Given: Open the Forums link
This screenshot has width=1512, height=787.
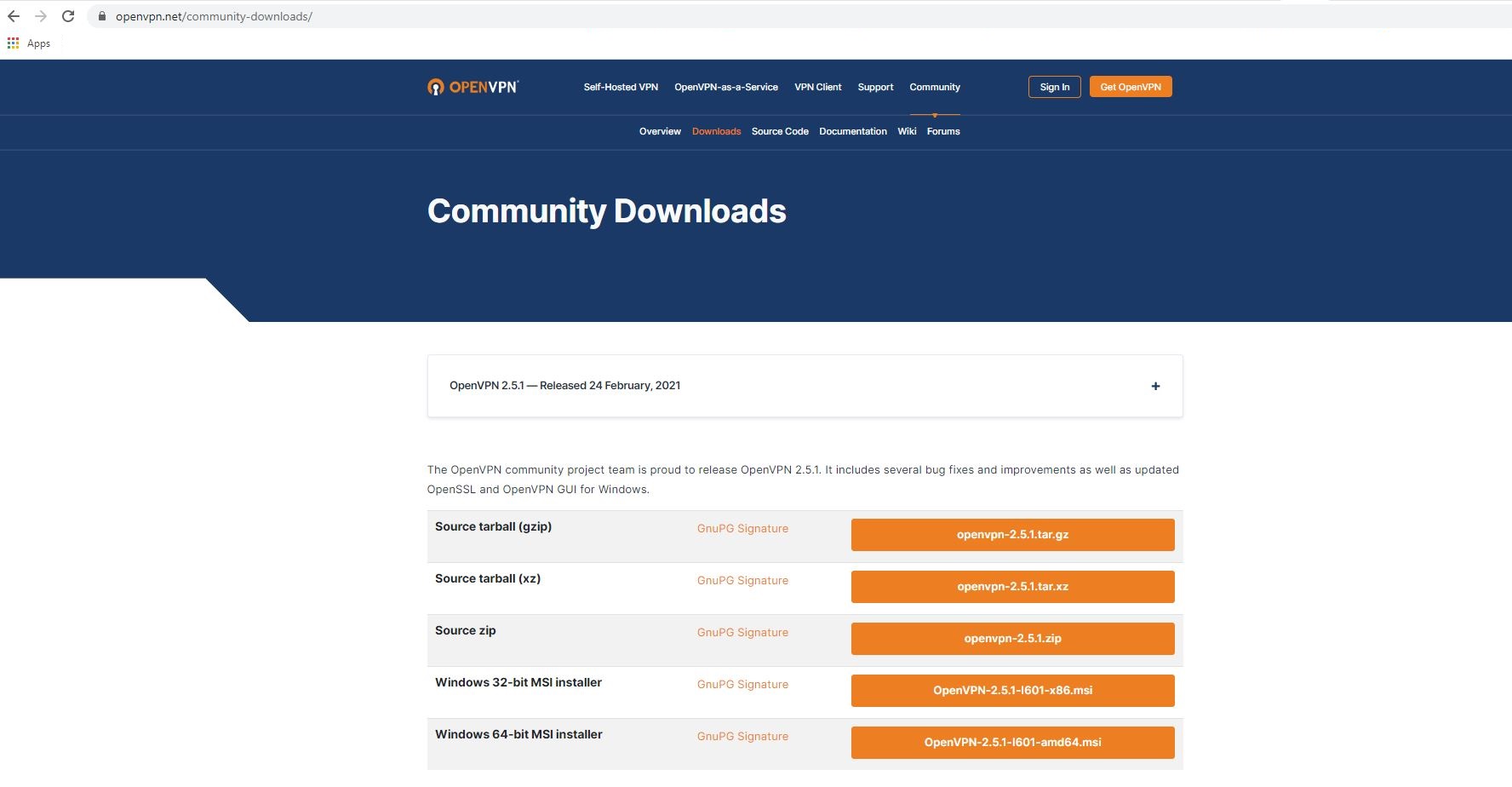Looking at the screenshot, I should [942, 131].
